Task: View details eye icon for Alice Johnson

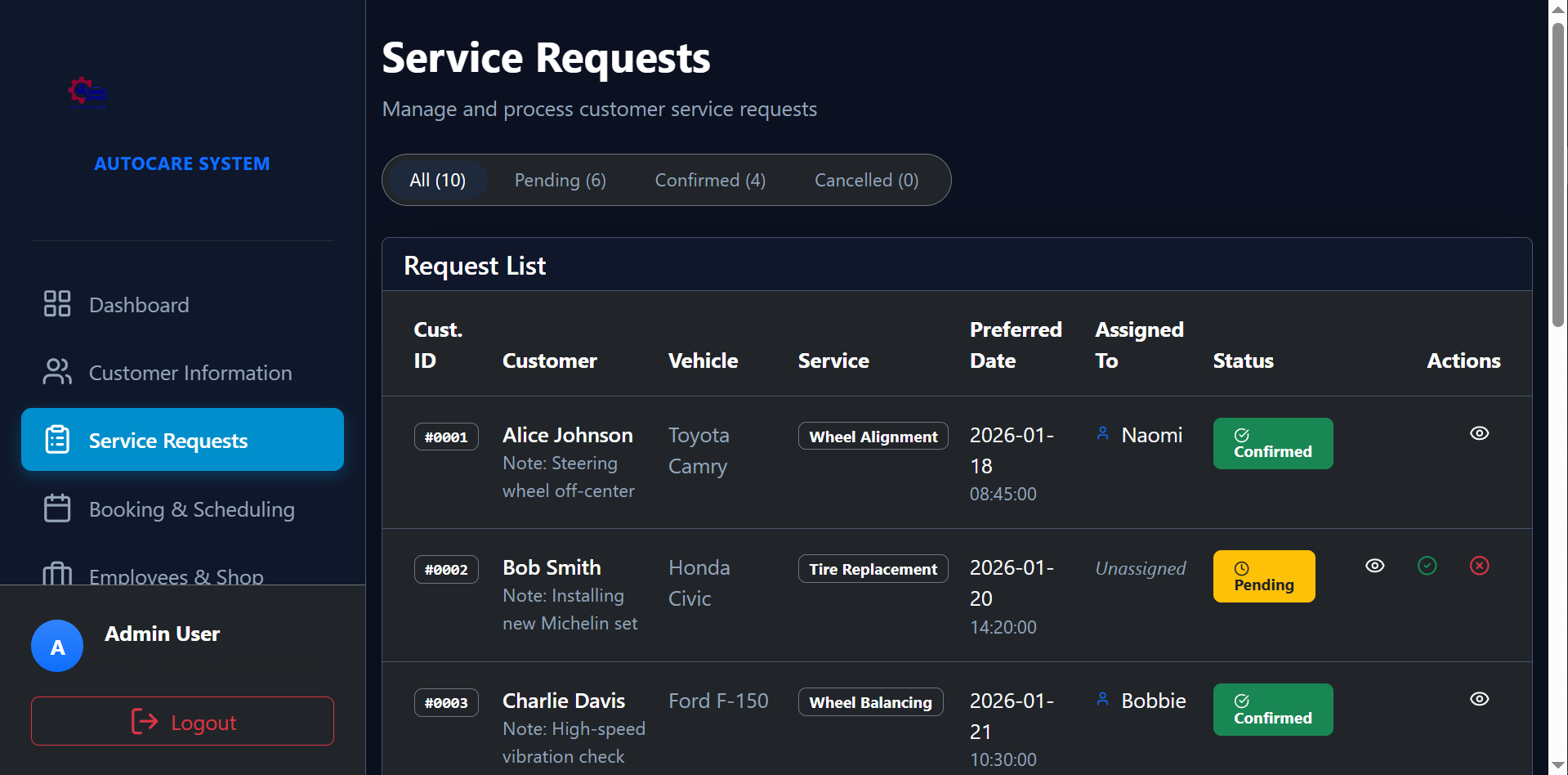Action: click(x=1479, y=433)
